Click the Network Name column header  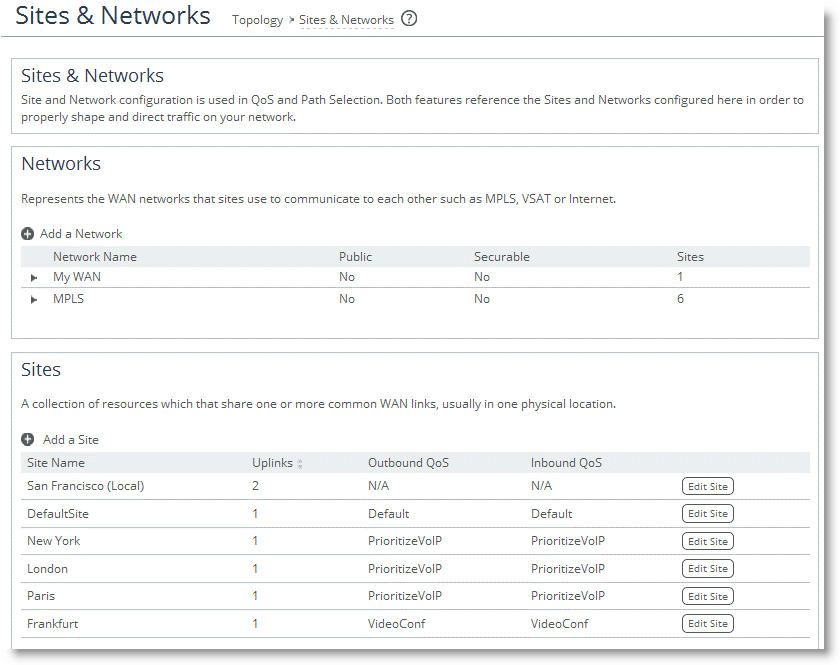click(x=95, y=257)
